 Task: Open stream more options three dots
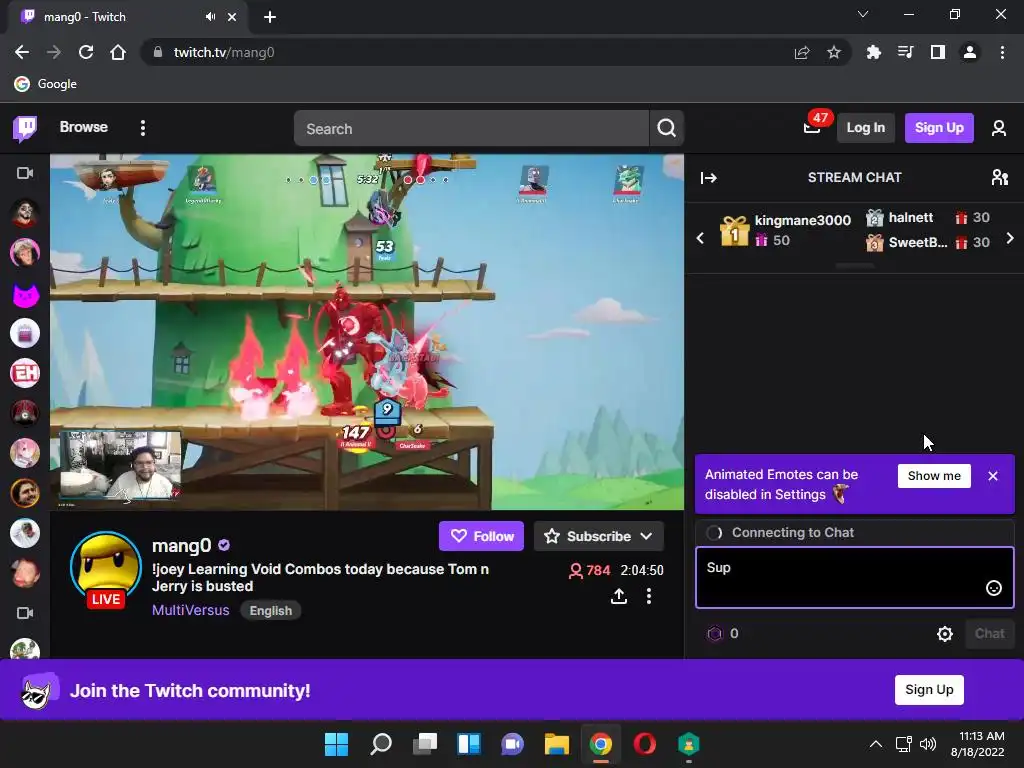[x=648, y=596]
